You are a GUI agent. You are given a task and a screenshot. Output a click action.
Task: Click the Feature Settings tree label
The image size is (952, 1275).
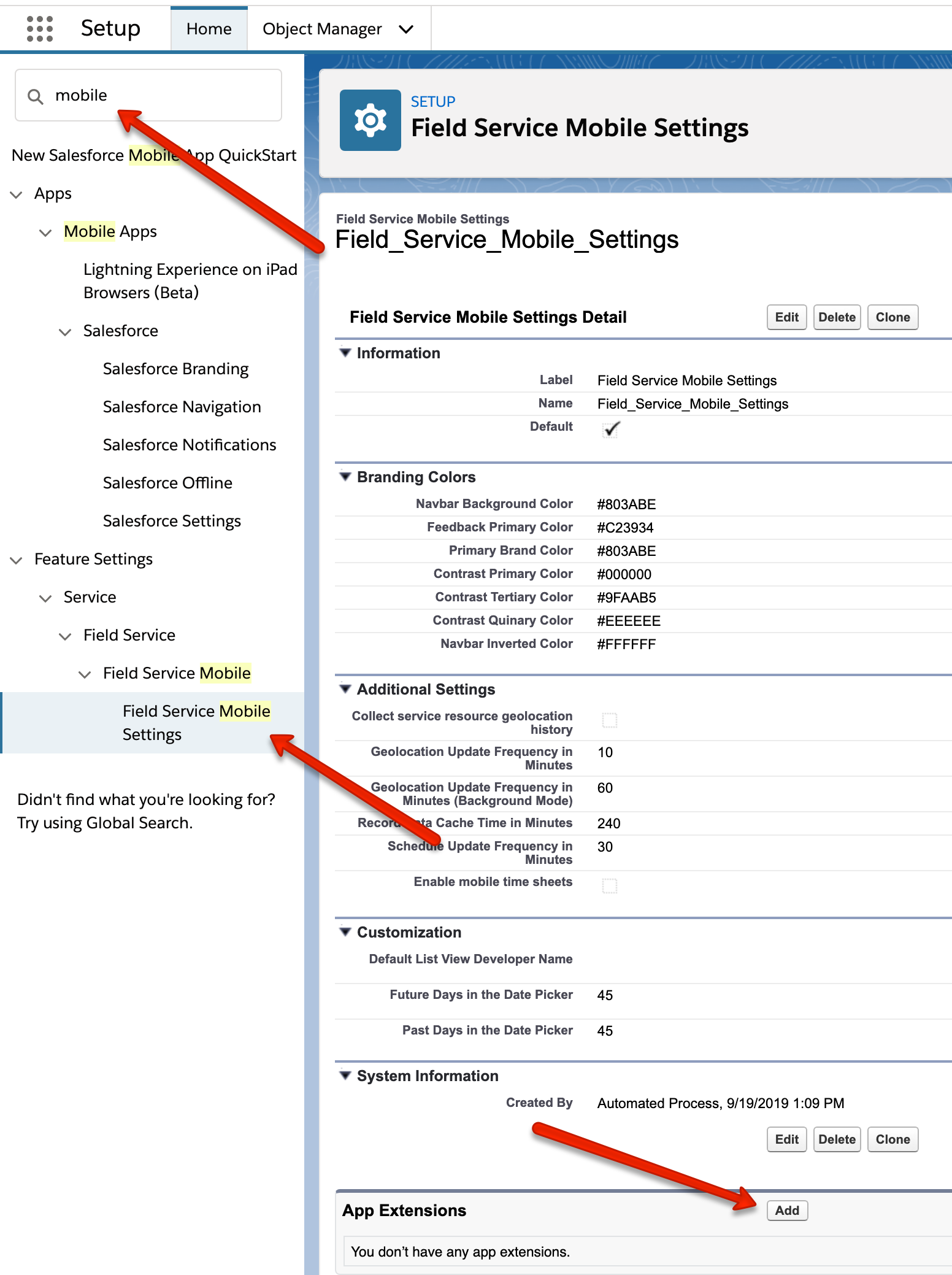click(x=93, y=559)
